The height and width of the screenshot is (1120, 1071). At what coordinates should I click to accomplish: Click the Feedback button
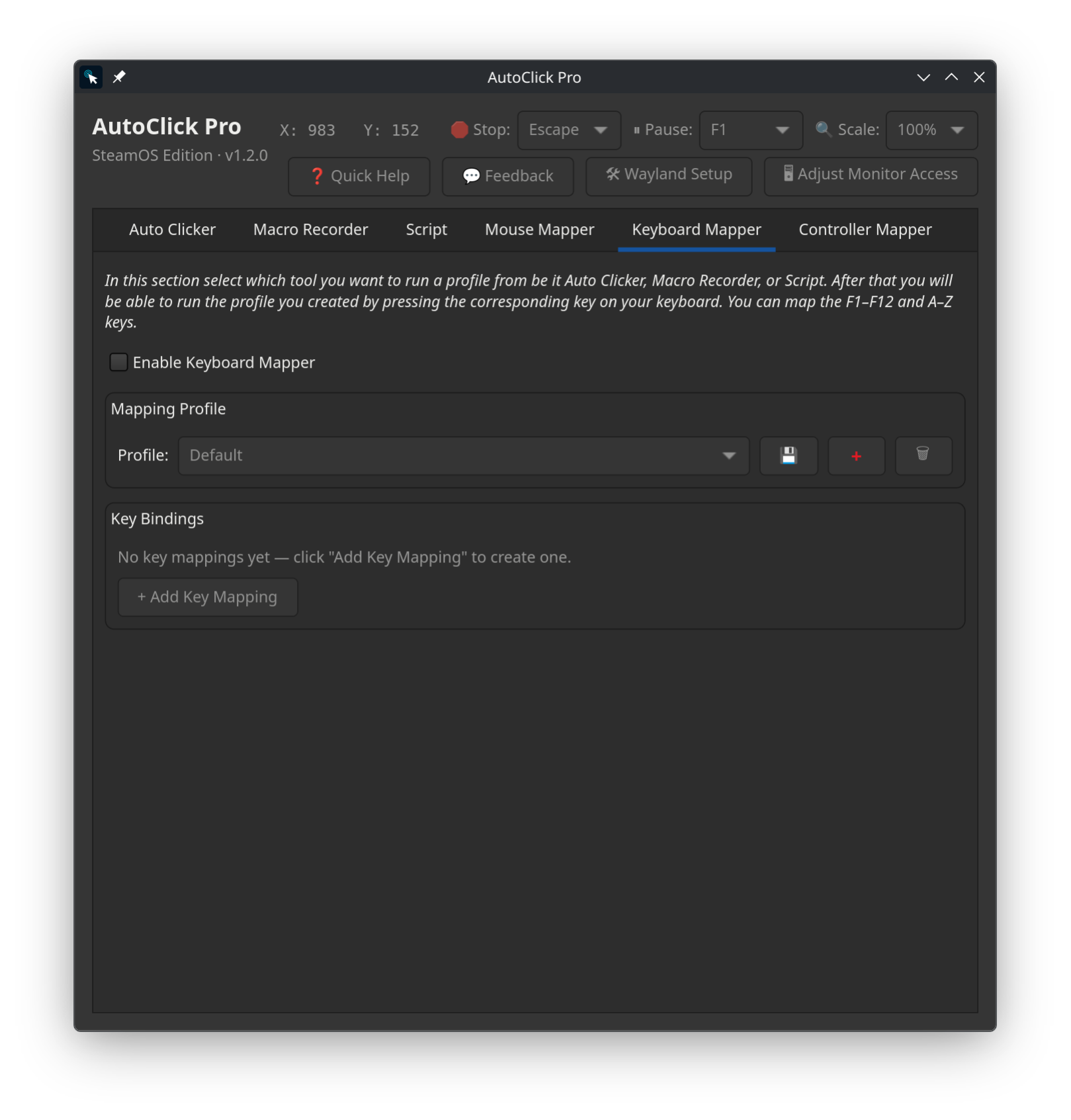tap(507, 177)
